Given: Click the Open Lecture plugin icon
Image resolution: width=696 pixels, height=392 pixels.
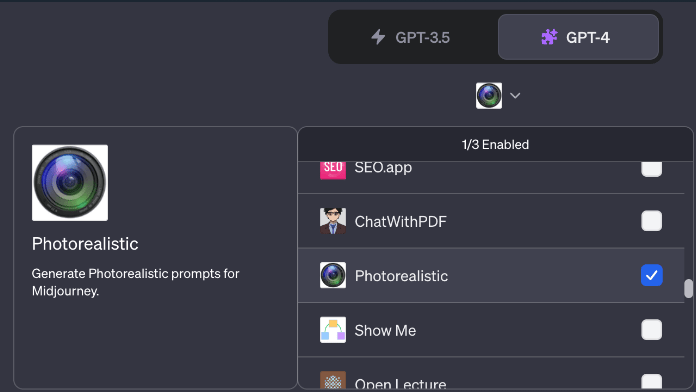Looking at the screenshot, I should 333,380.
